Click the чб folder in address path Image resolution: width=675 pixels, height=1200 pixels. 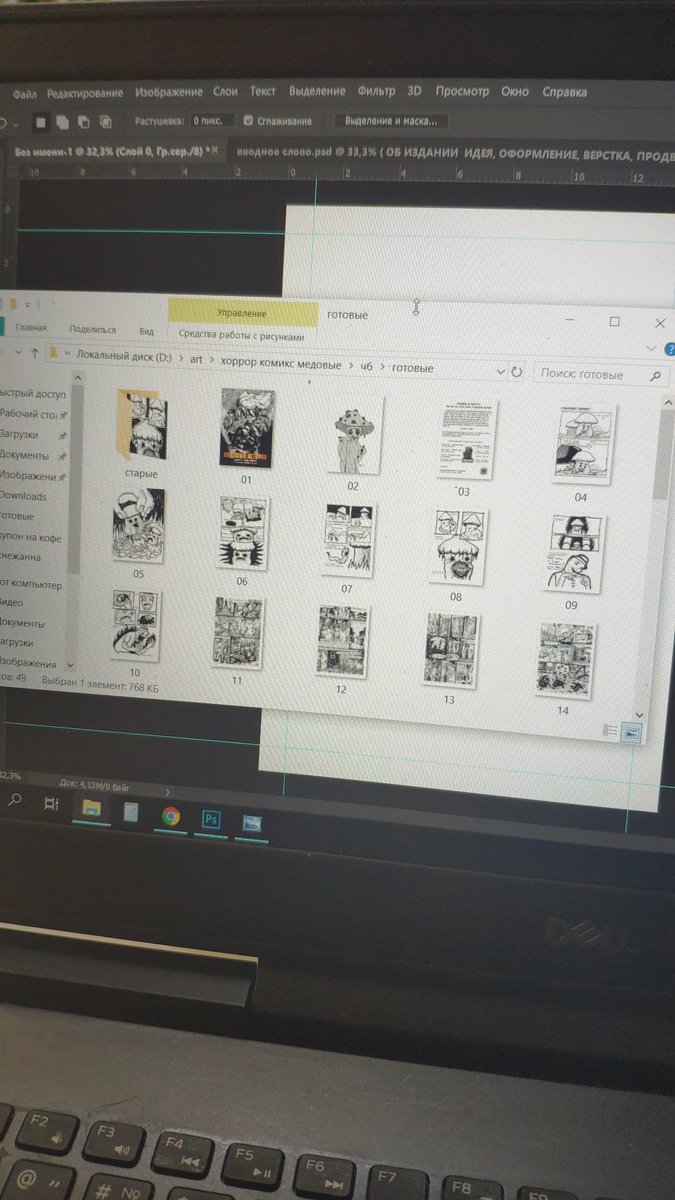pyautogui.click(x=366, y=367)
